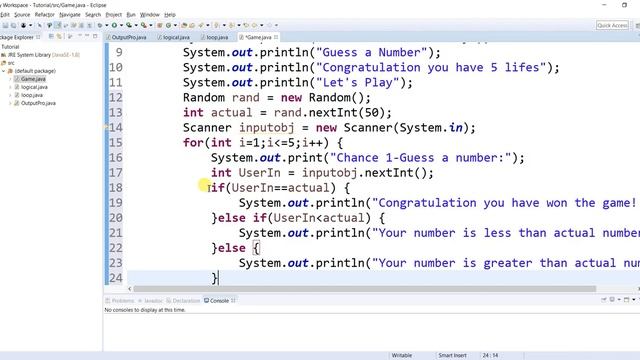640x360 pixels.
Task: Select the src folder in the tree
Action: [8, 63]
